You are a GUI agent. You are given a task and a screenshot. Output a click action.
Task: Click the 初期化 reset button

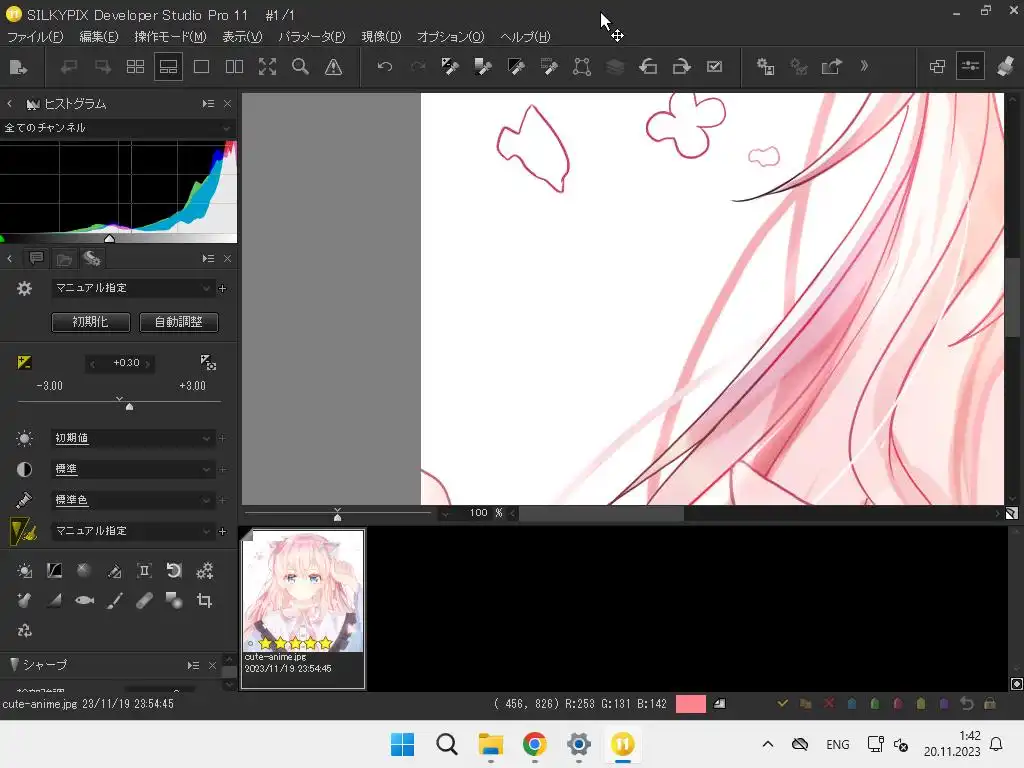(x=91, y=322)
